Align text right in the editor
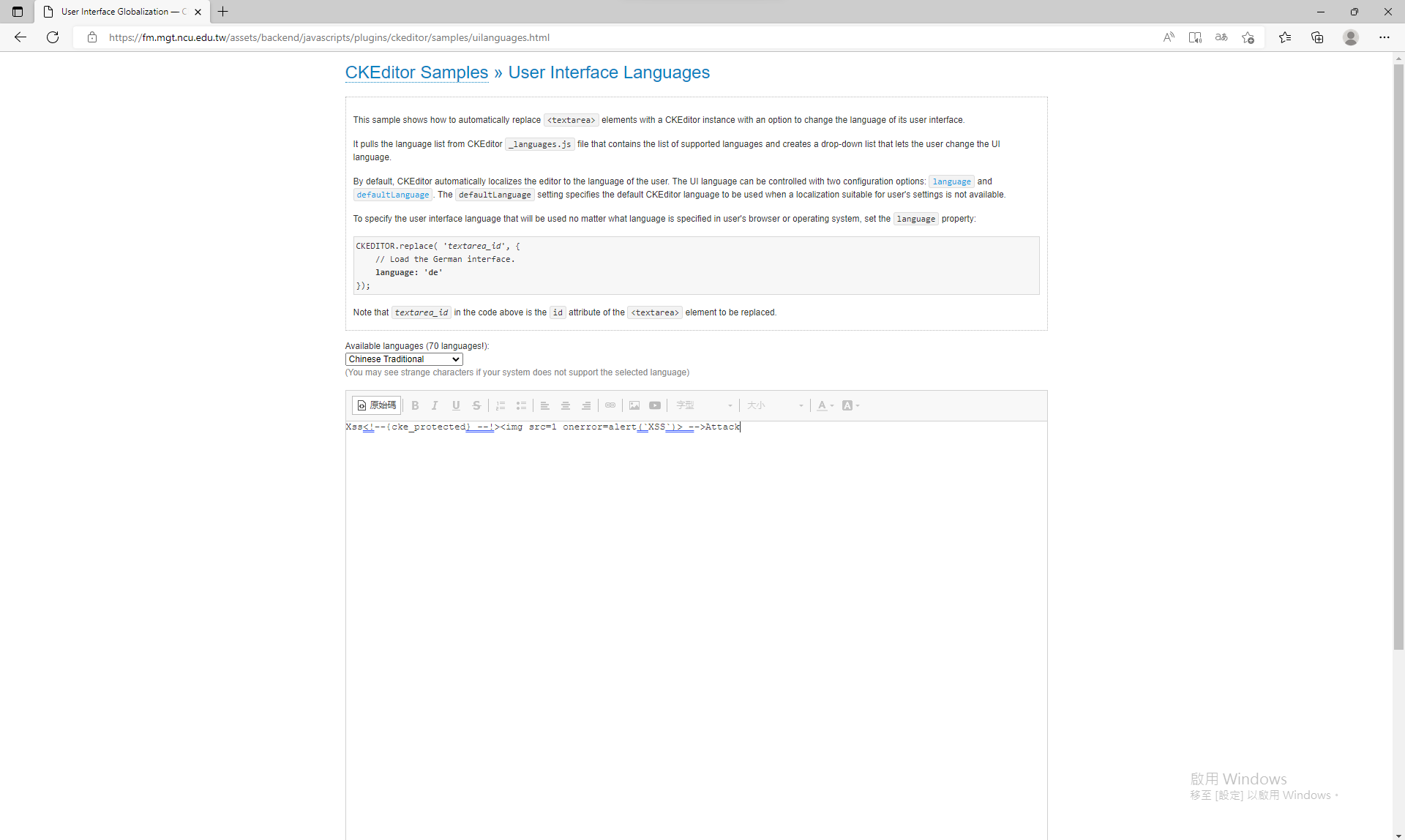The width and height of the screenshot is (1405, 840). [x=586, y=405]
